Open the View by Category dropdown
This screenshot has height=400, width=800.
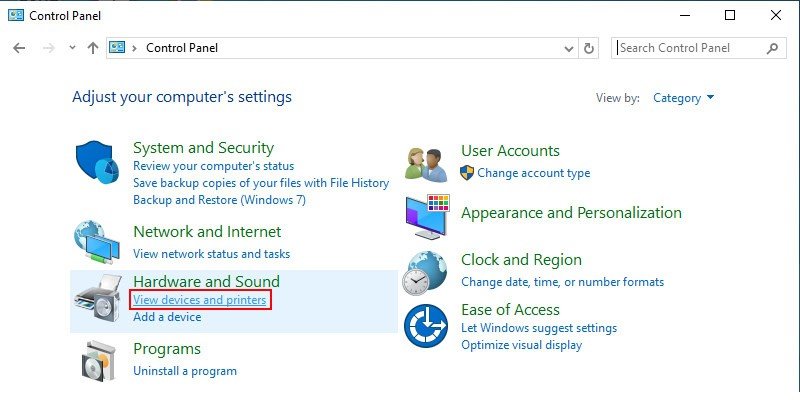tap(684, 98)
